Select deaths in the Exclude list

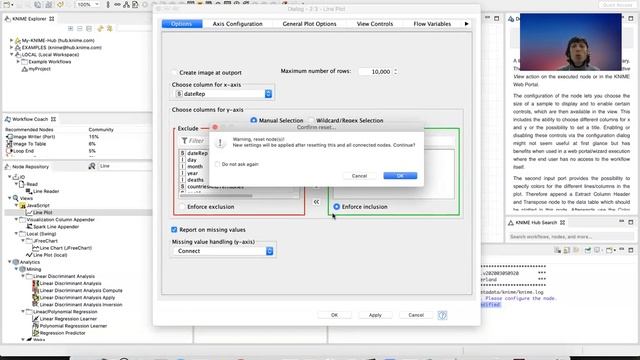[x=196, y=180]
